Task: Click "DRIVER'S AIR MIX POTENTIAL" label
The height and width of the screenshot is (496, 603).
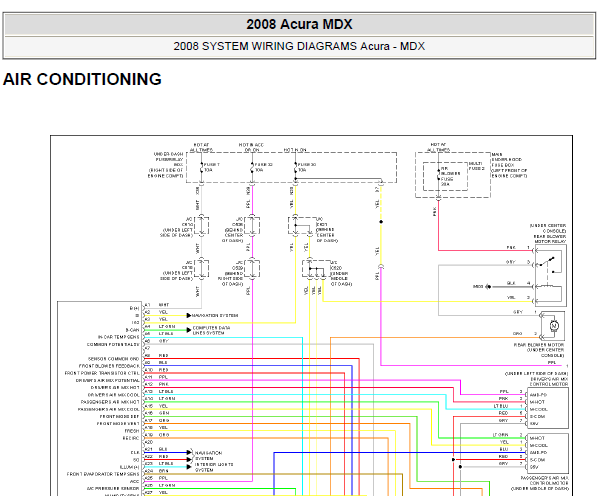Action: (108, 380)
